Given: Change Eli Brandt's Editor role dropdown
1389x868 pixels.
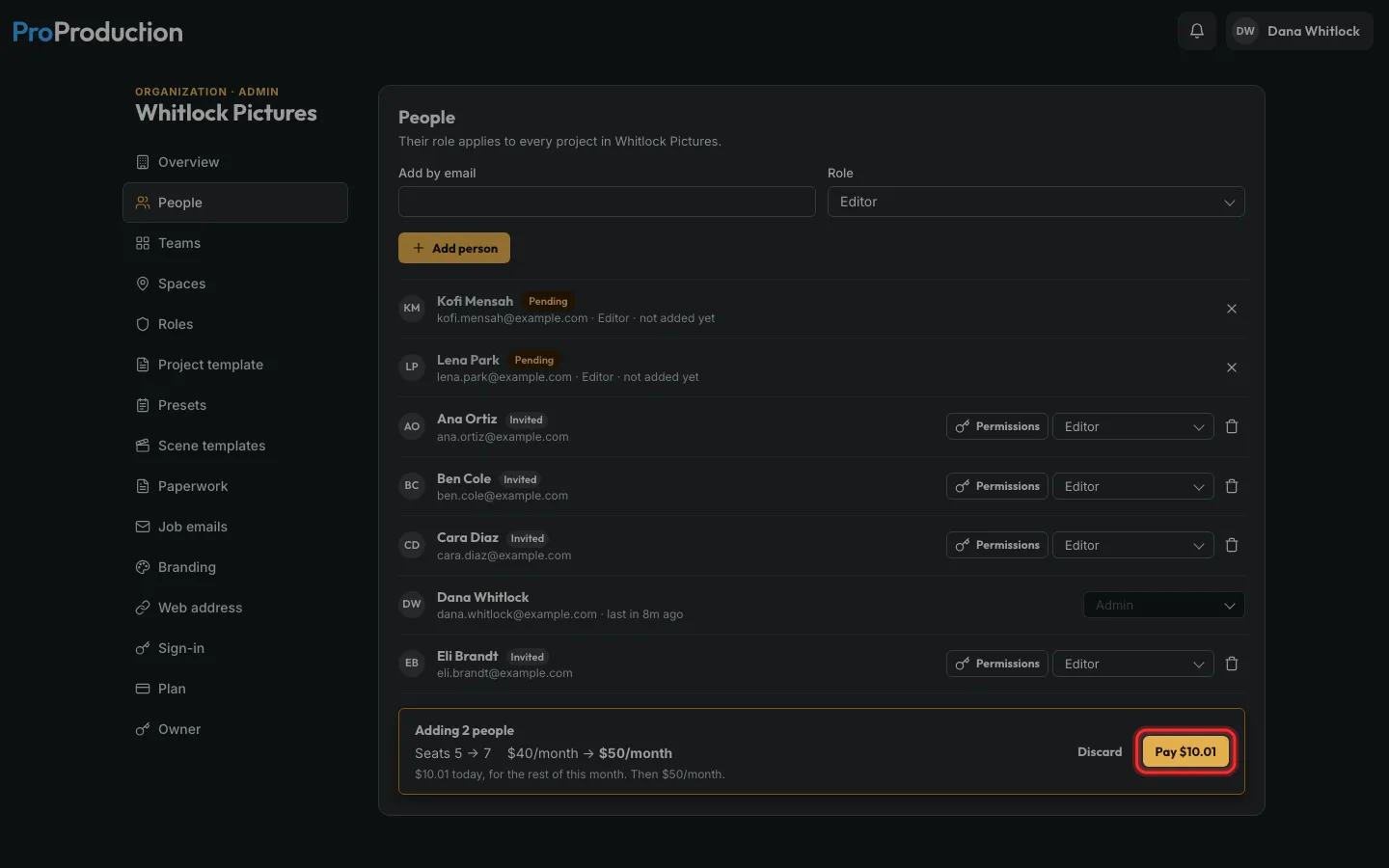Looking at the screenshot, I should [x=1133, y=664].
